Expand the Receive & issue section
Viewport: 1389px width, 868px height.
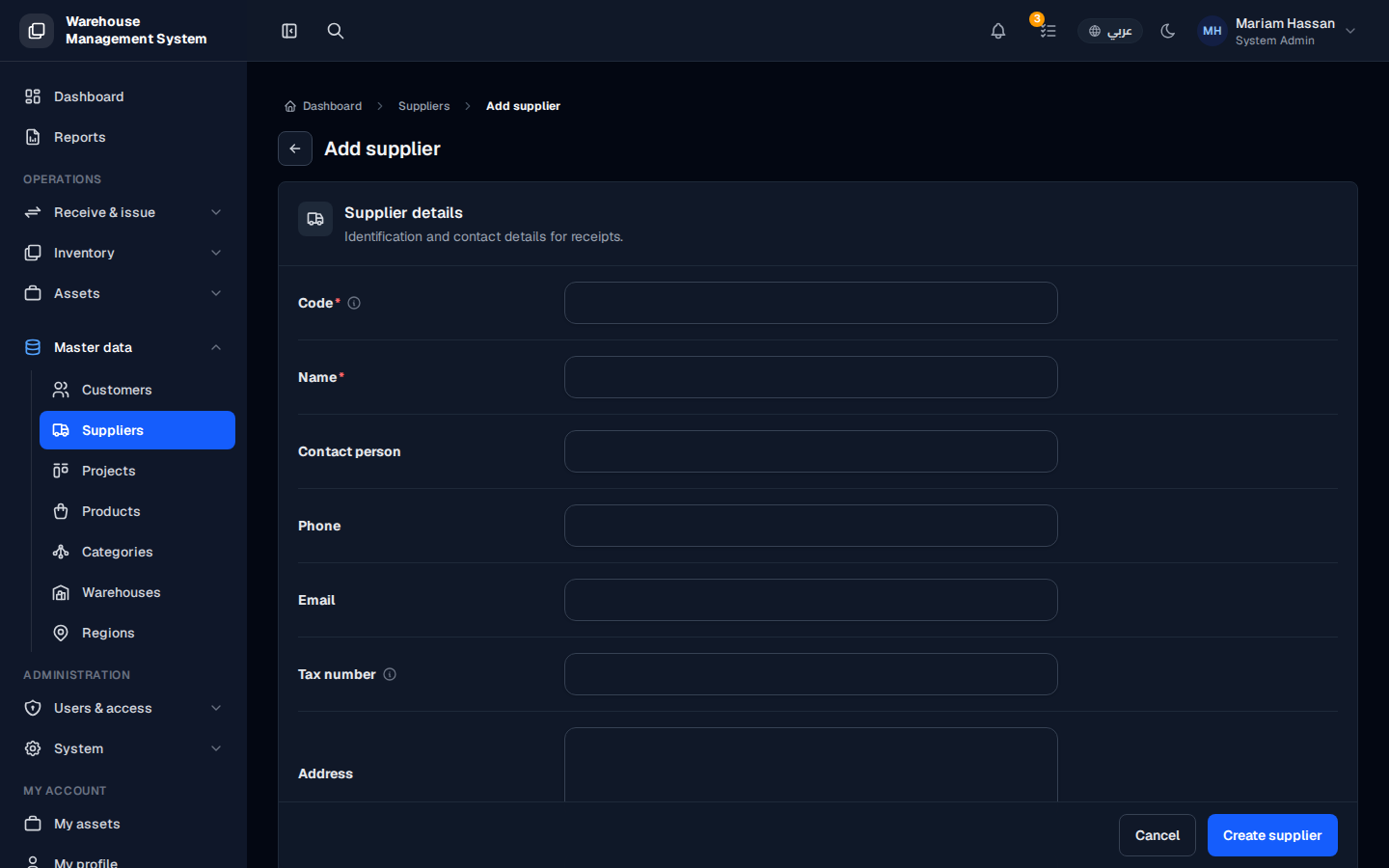click(123, 212)
